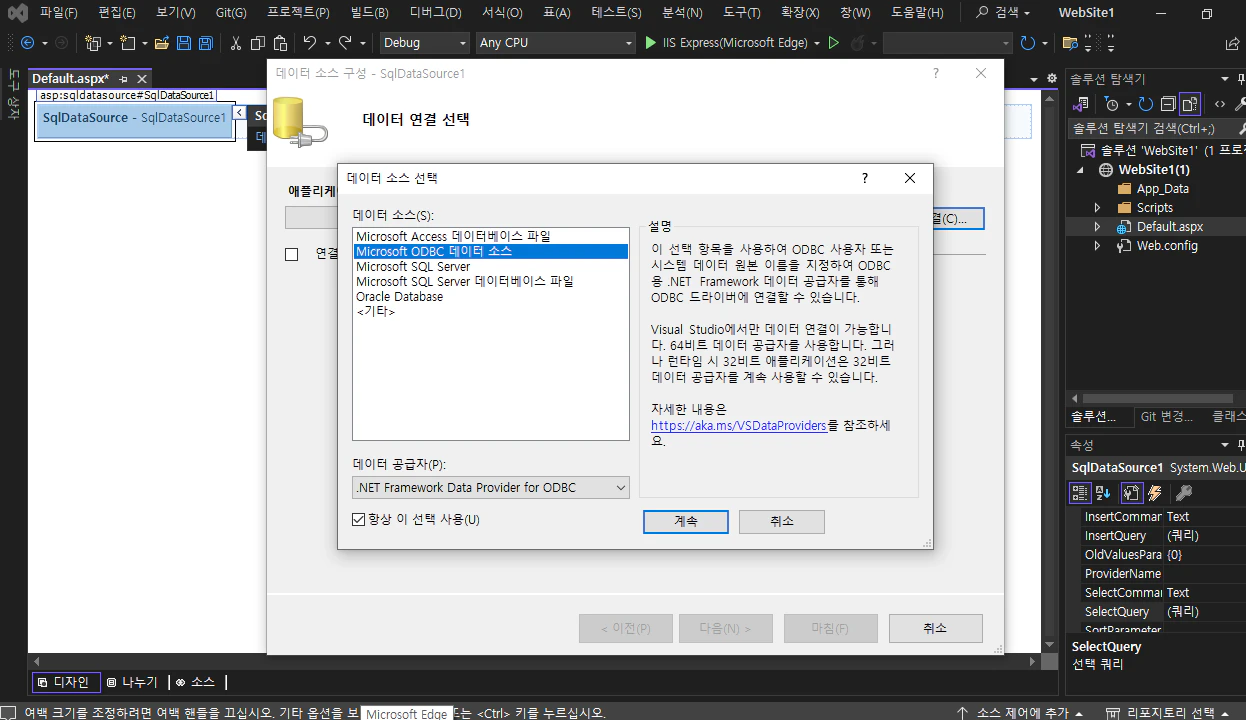Click the Redo arrow icon
Image resolution: width=1246 pixels, height=720 pixels.
[345, 43]
